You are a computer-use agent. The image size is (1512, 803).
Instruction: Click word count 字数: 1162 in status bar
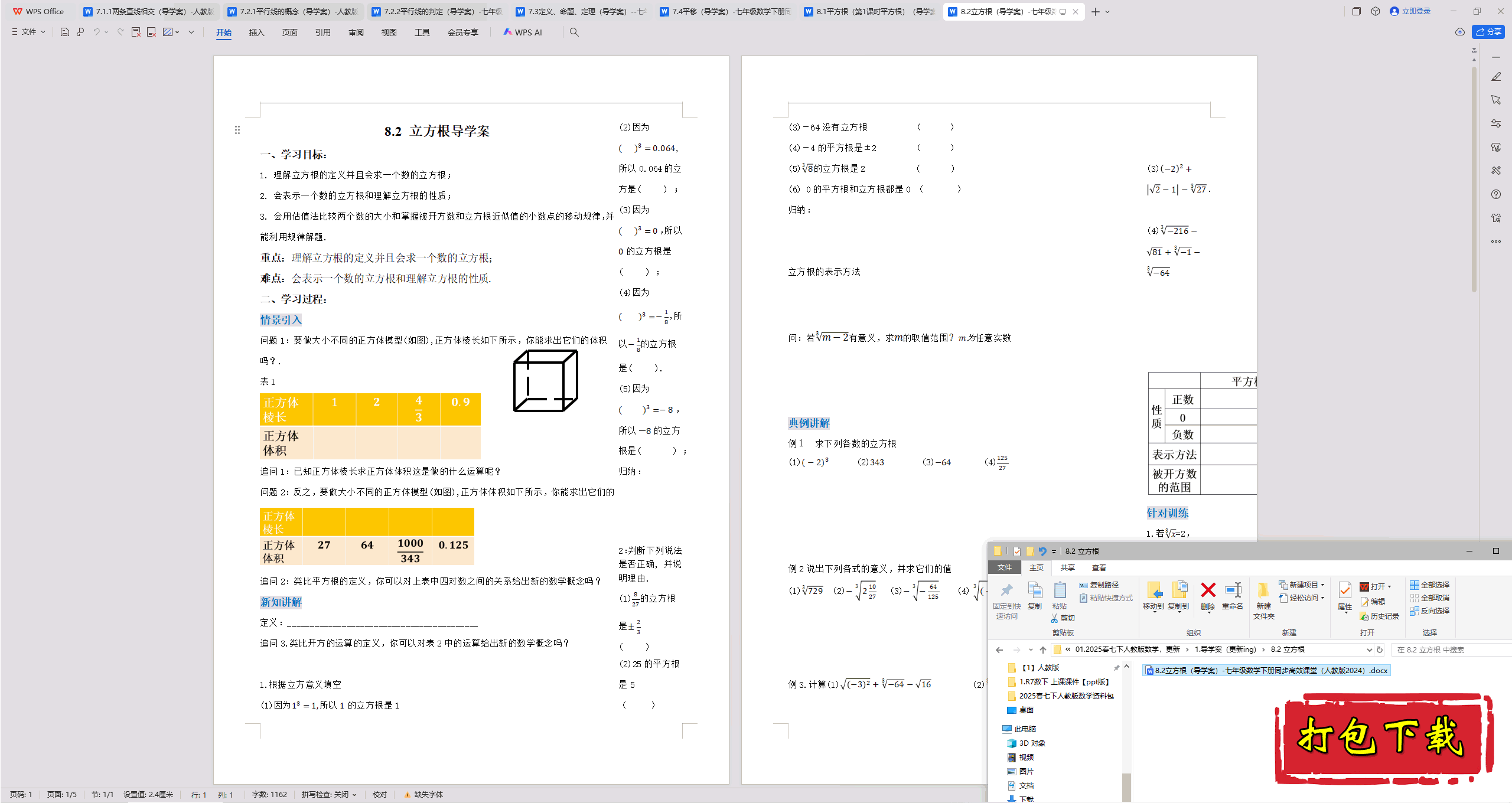click(x=269, y=795)
